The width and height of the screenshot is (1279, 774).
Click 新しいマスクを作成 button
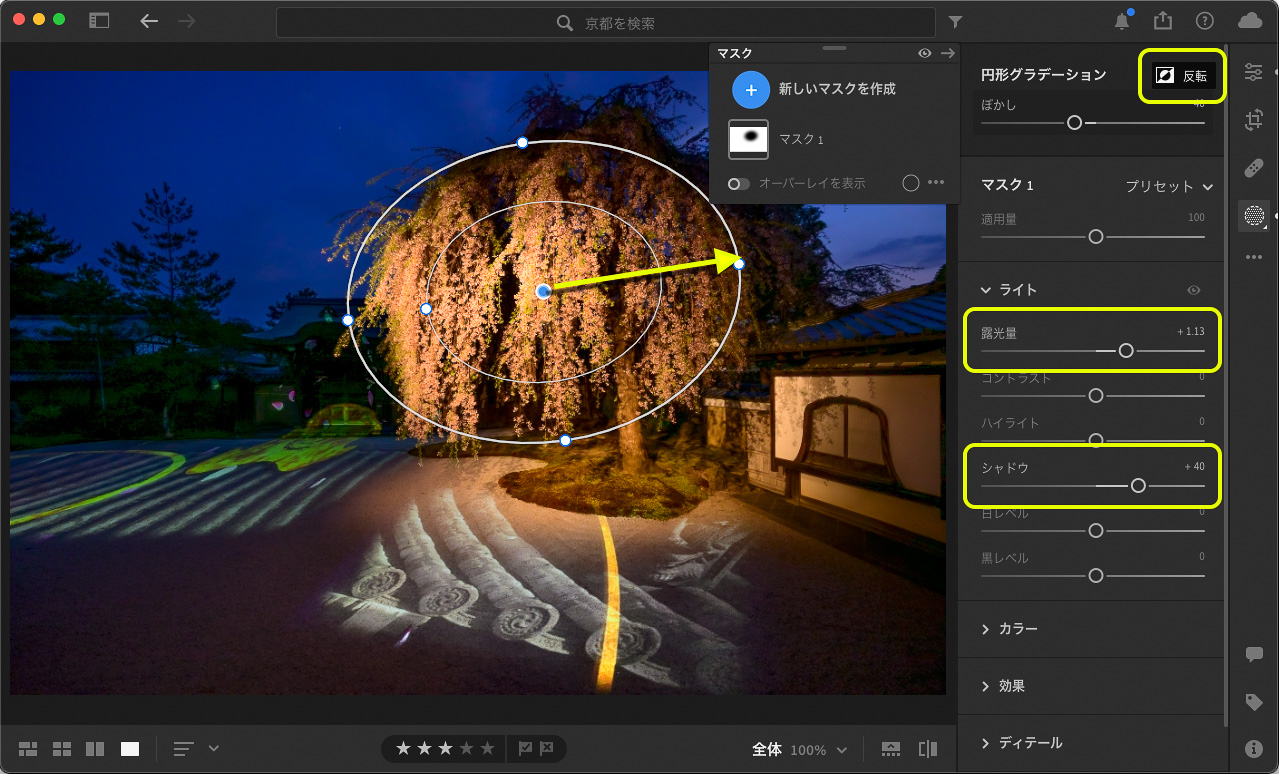click(x=751, y=89)
